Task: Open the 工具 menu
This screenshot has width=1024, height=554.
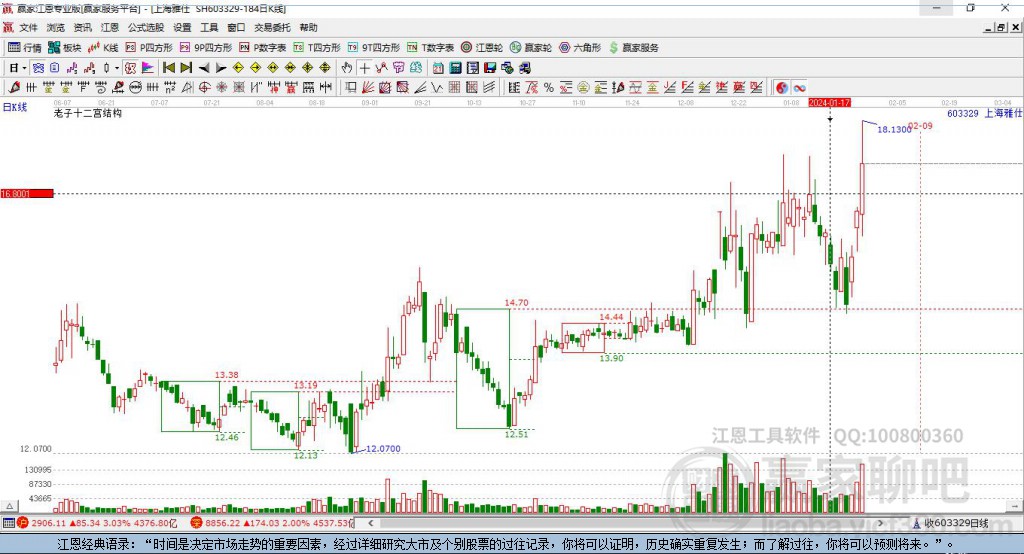Action: coord(209,27)
